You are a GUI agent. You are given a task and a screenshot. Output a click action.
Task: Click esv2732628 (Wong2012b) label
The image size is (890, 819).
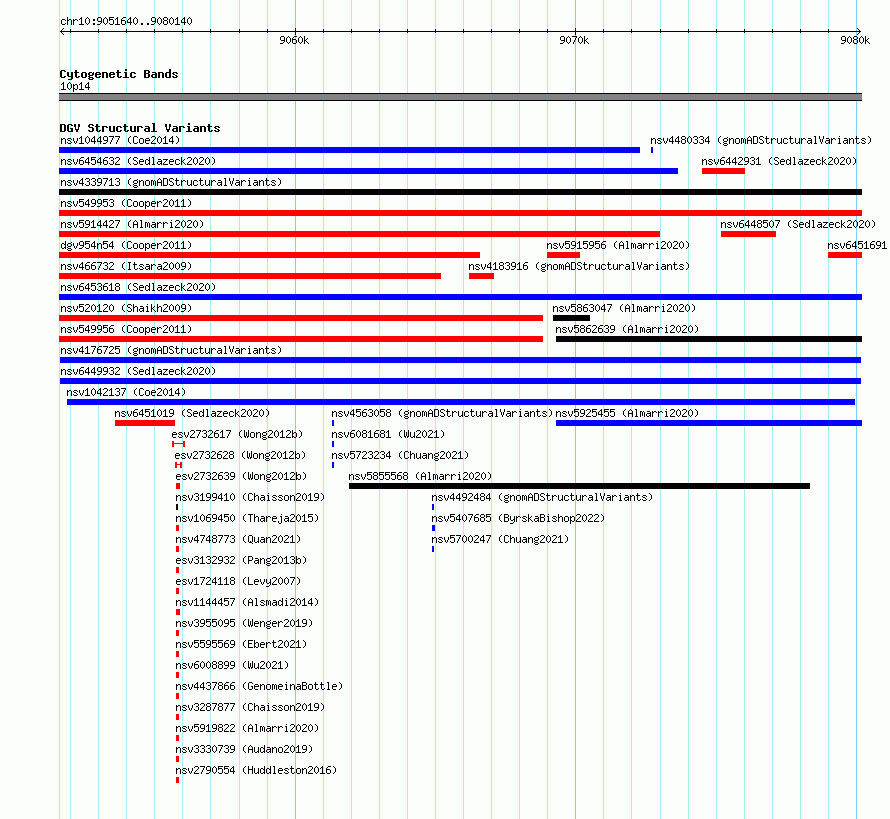click(x=240, y=455)
